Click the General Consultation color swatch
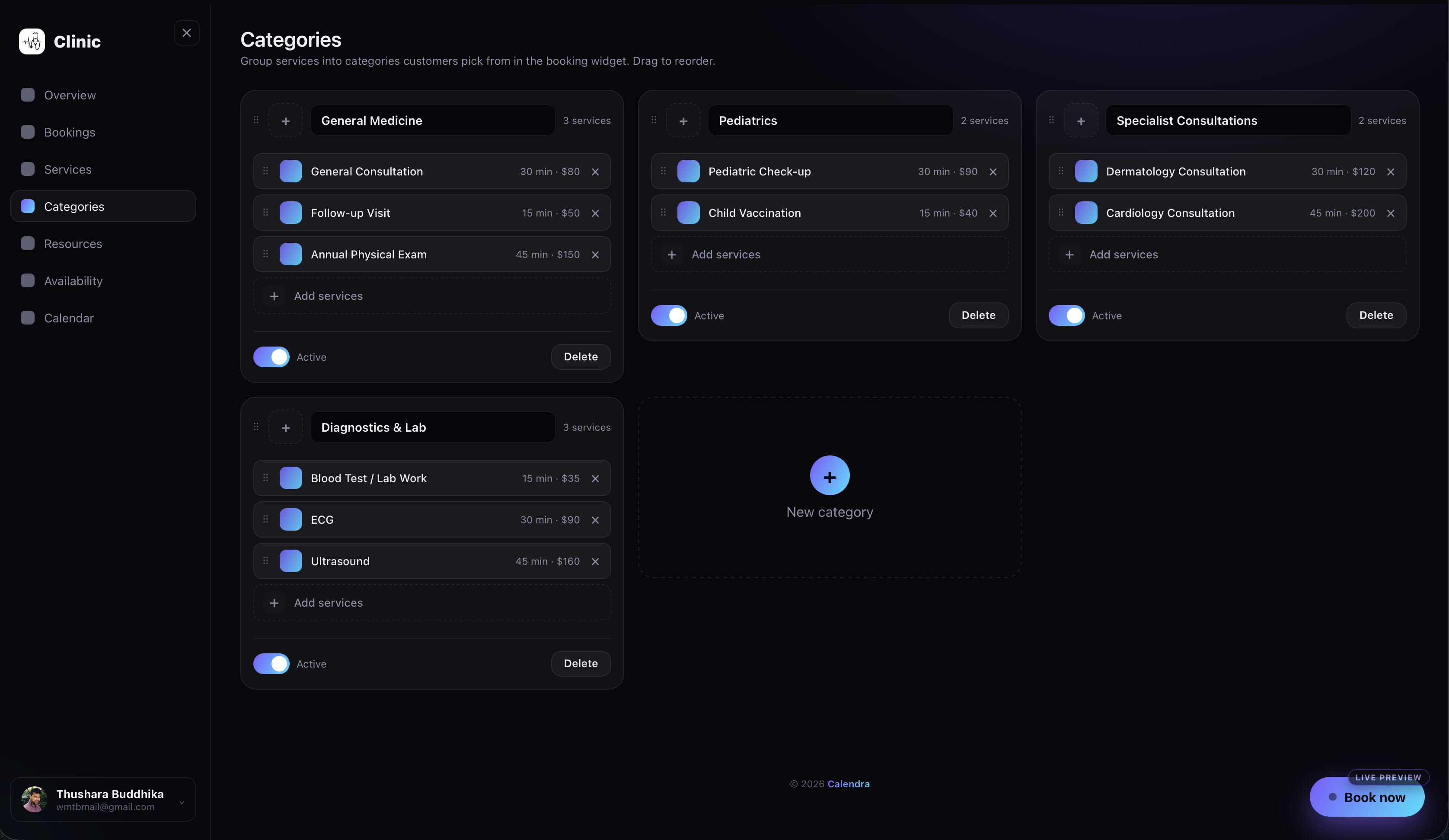Image resolution: width=1449 pixels, height=840 pixels. [x=290, y=172]
